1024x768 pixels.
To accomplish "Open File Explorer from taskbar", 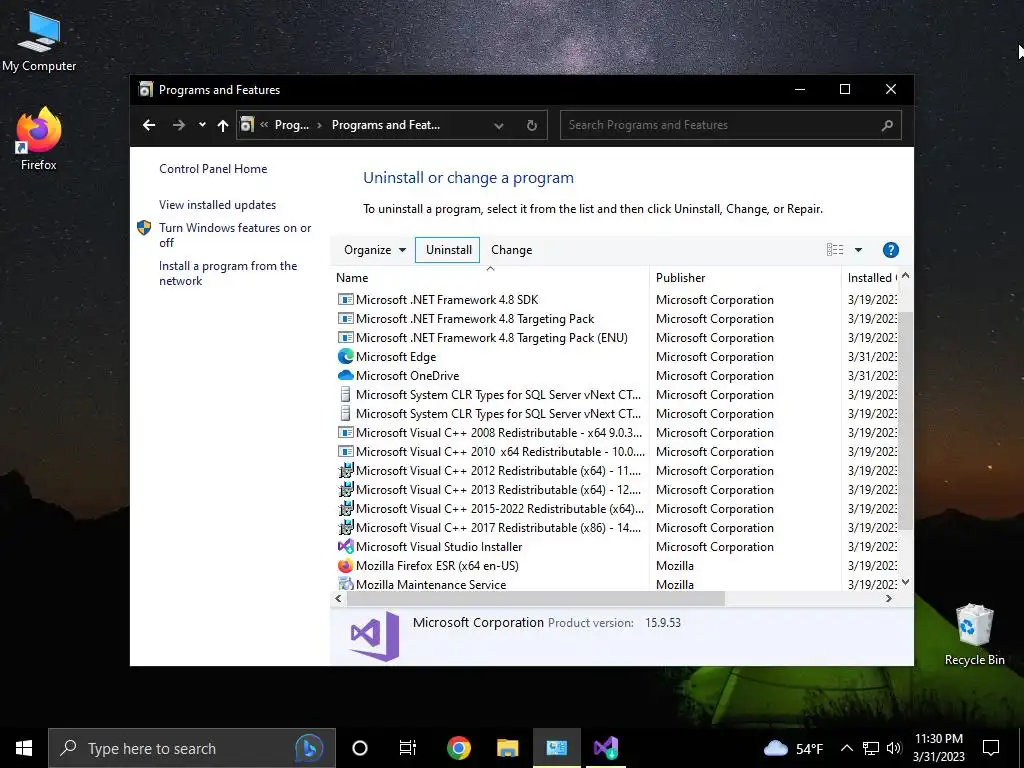I will tap(507, 748).
